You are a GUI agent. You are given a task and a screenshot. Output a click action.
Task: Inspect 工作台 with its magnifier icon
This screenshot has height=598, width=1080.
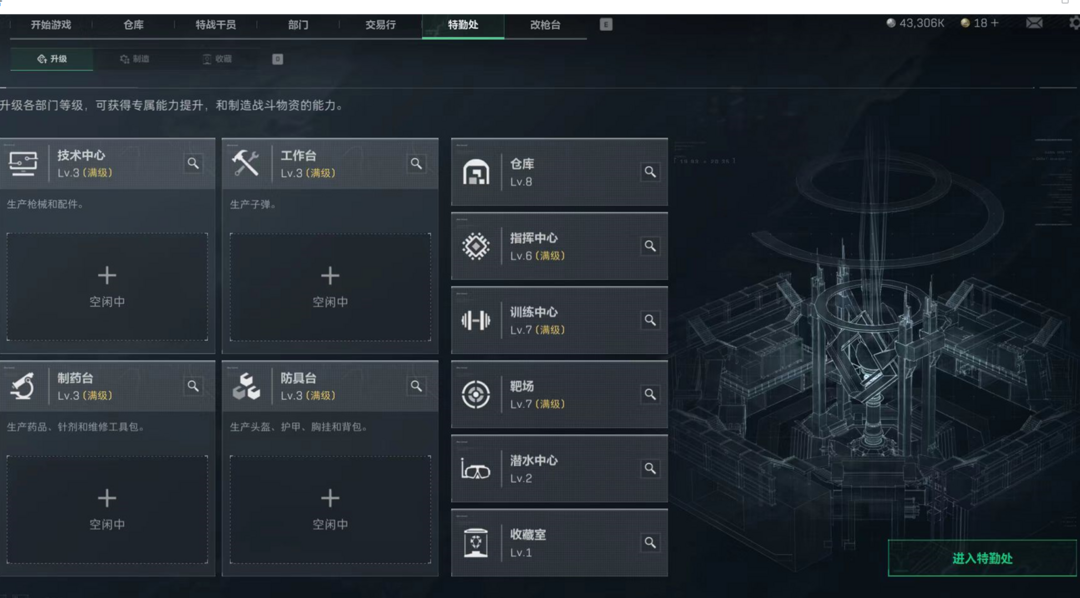click(416, 163)
